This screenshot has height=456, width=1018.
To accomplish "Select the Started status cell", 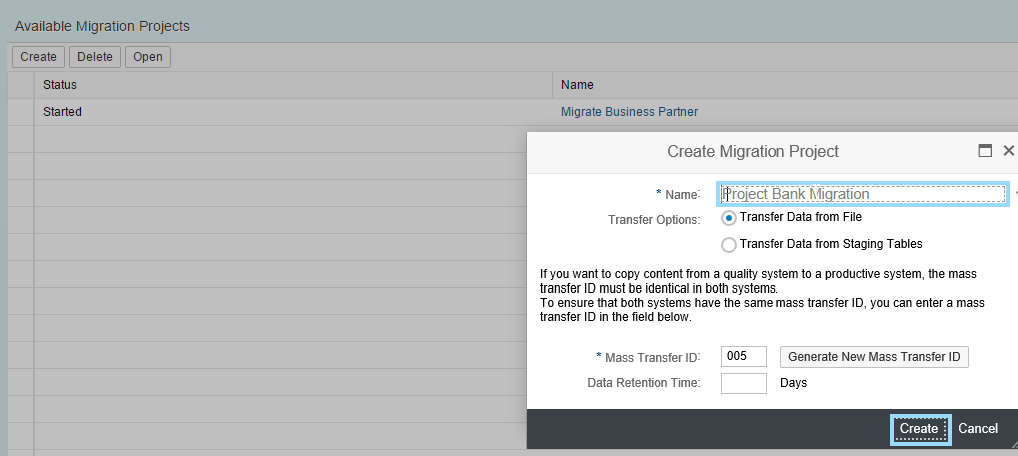I will (62, 112).
